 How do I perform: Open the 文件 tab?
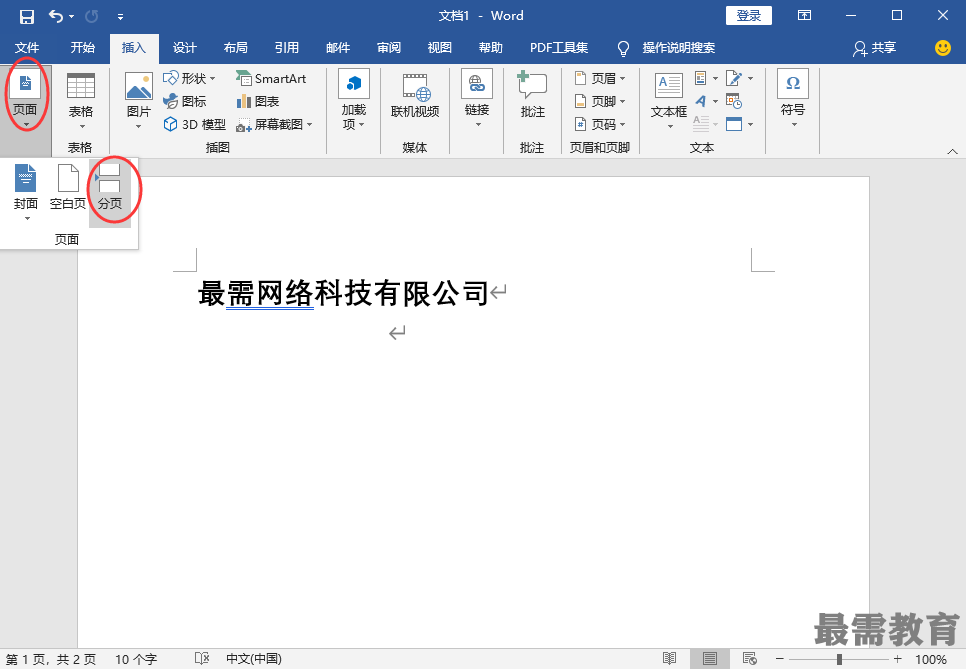click(x=26, y=47)
